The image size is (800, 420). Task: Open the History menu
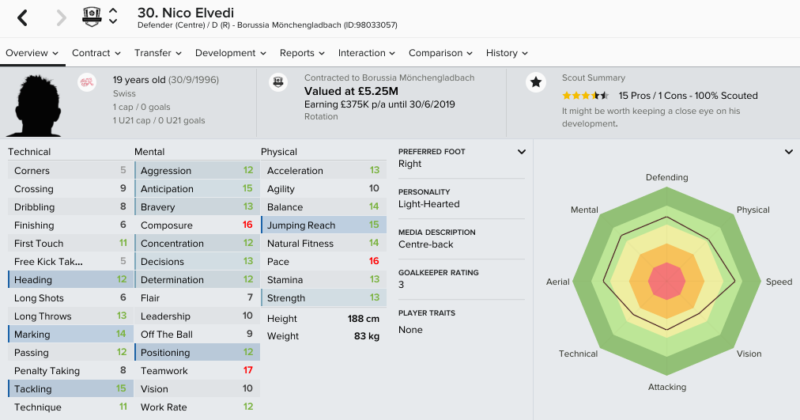click(x=507, y=53)
